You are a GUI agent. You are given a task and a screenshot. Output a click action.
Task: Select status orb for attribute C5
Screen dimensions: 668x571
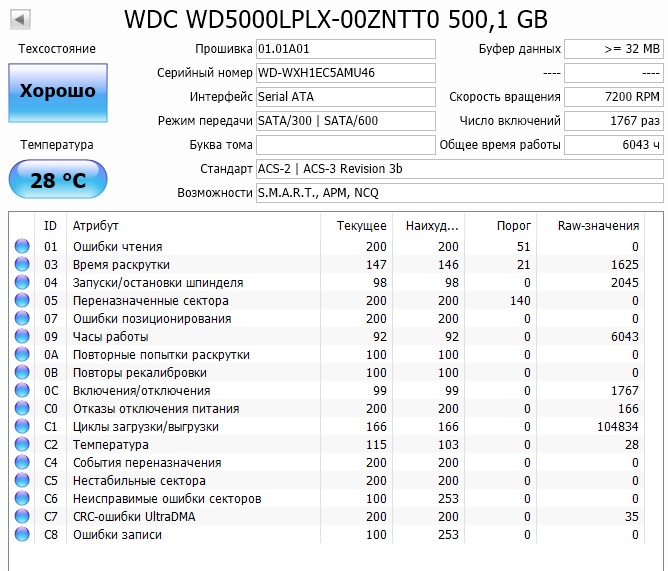[x=22, y=480]
